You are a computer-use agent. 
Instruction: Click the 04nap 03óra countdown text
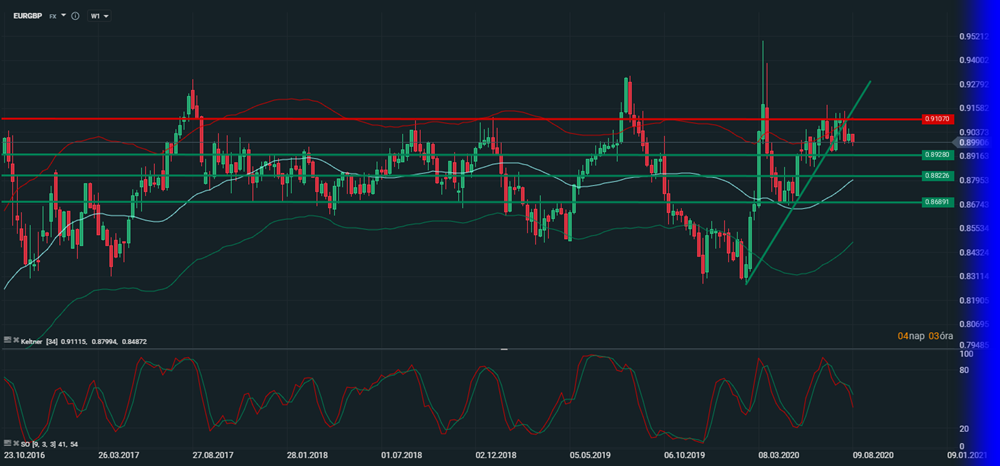tap(928, 334)
